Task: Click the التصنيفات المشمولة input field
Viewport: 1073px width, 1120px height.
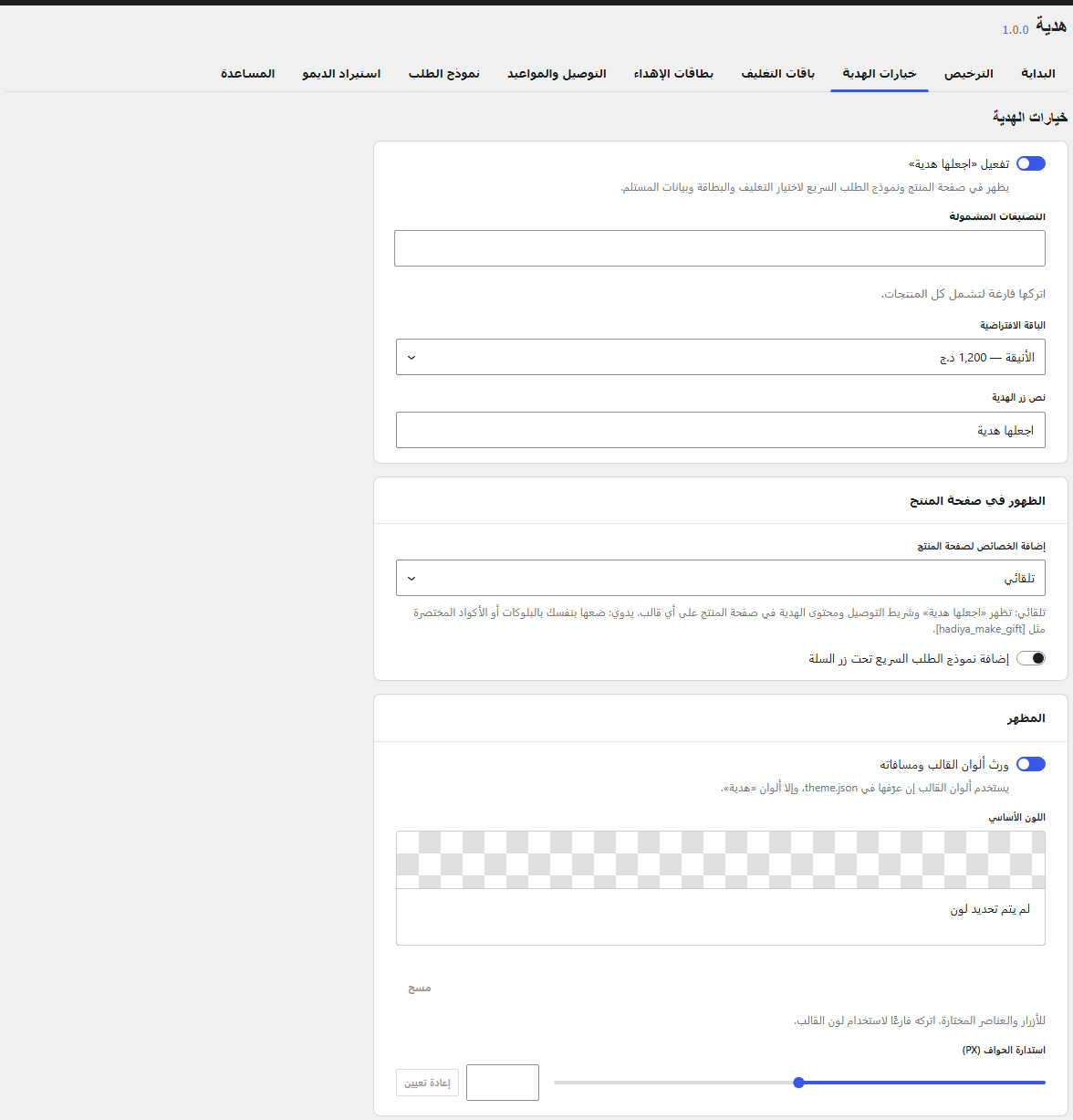Action: [x=720, y=248]
